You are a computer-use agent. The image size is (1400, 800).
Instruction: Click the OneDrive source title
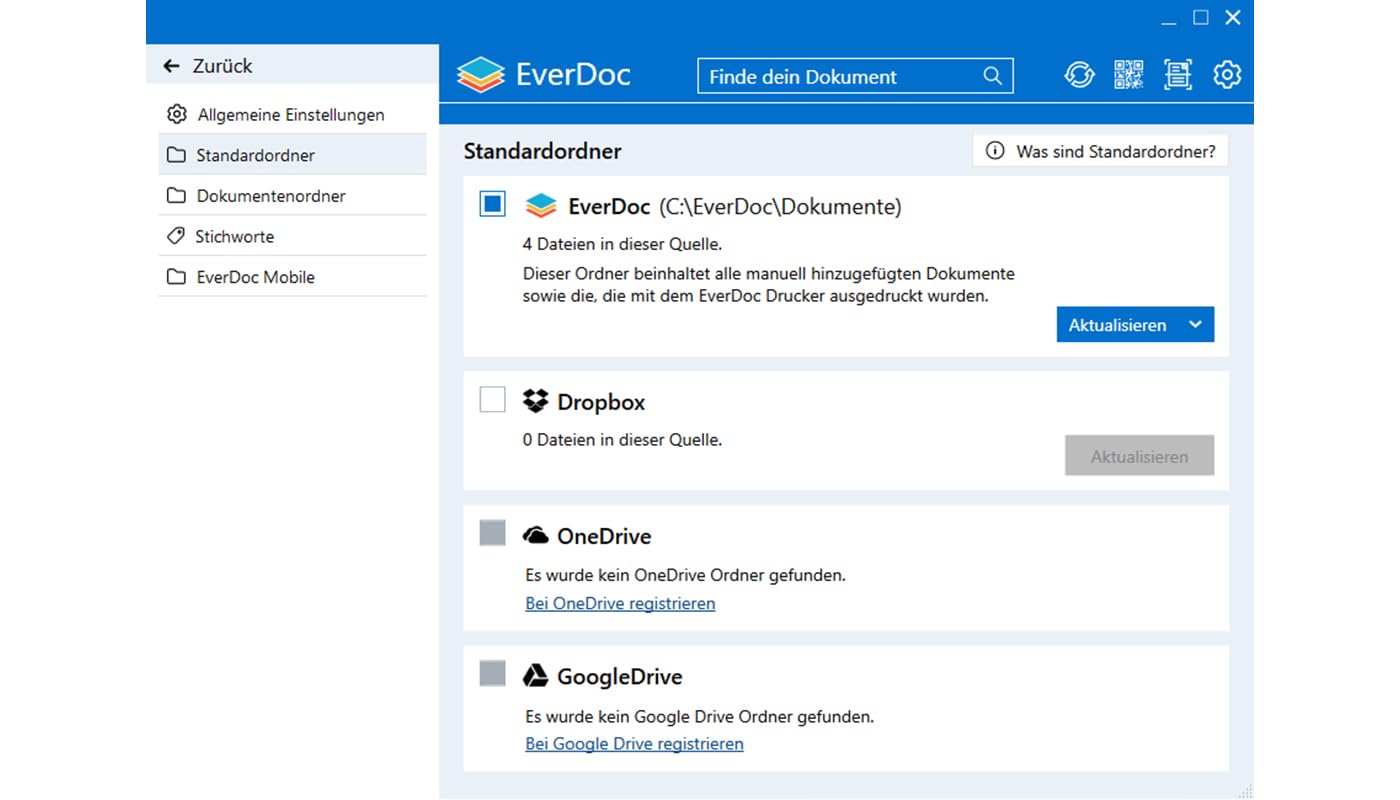click(604, 536)
